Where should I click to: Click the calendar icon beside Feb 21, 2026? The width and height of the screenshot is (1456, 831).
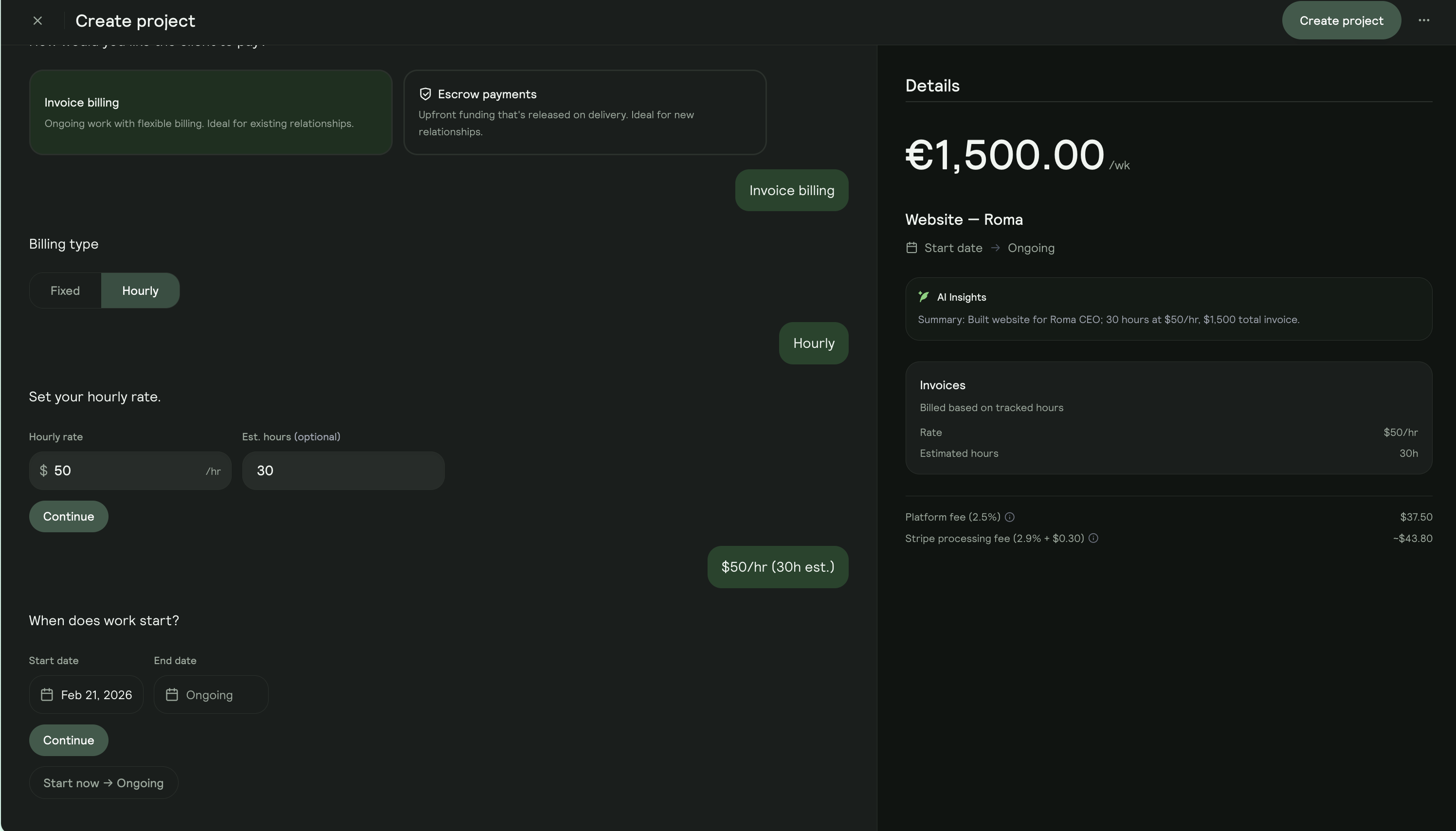tap(48, 695)
